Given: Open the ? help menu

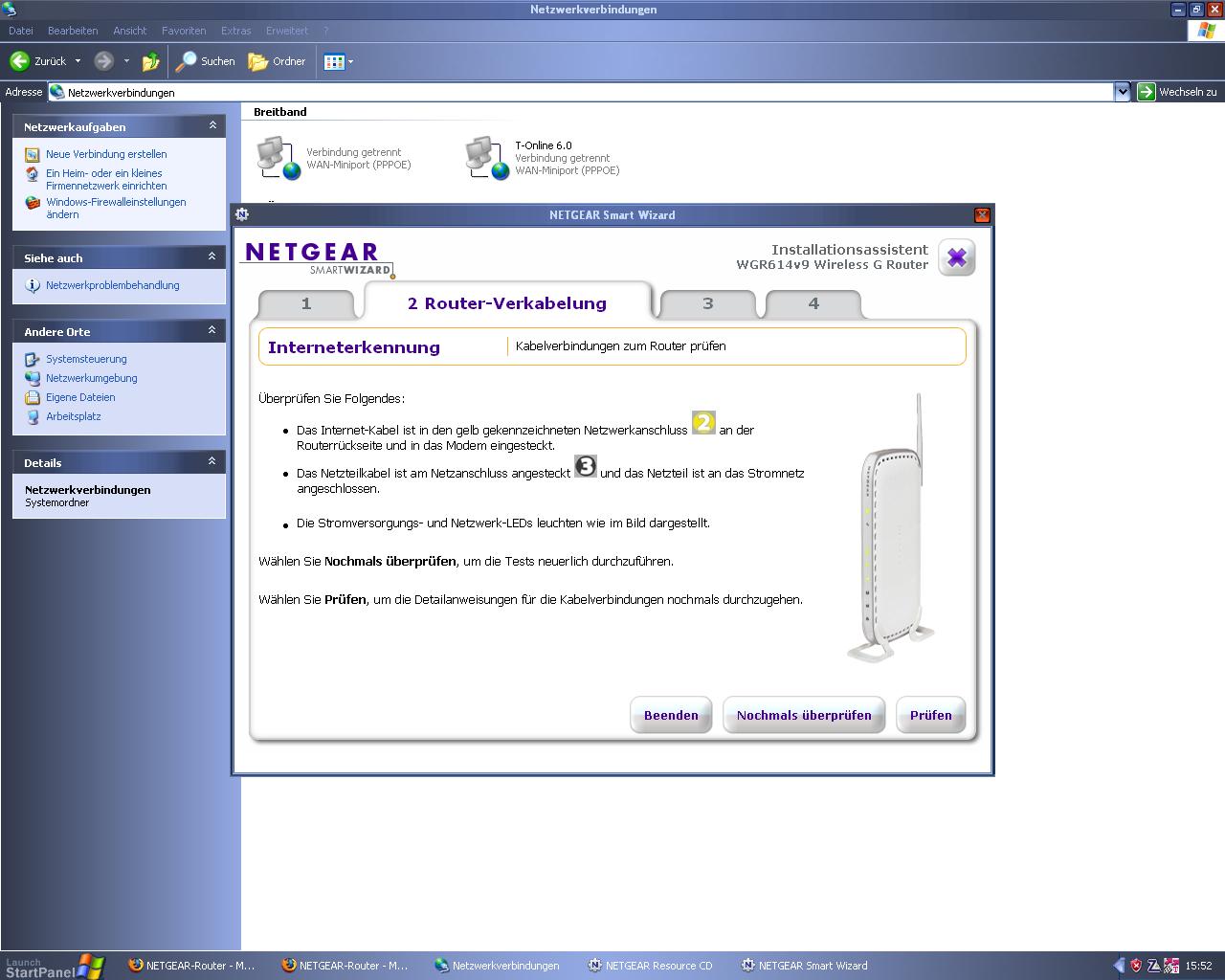Looking at the screenshot, I should 325,31.
